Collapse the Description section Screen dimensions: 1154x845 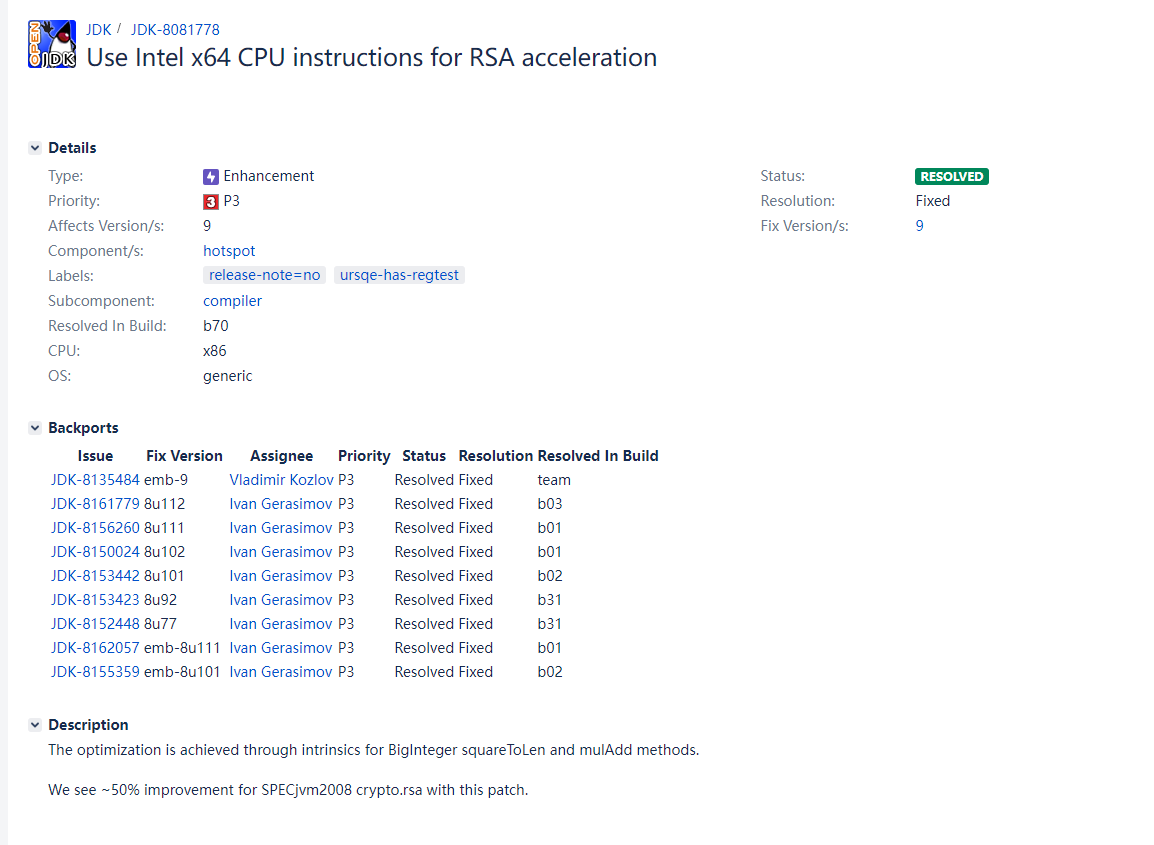36,725
